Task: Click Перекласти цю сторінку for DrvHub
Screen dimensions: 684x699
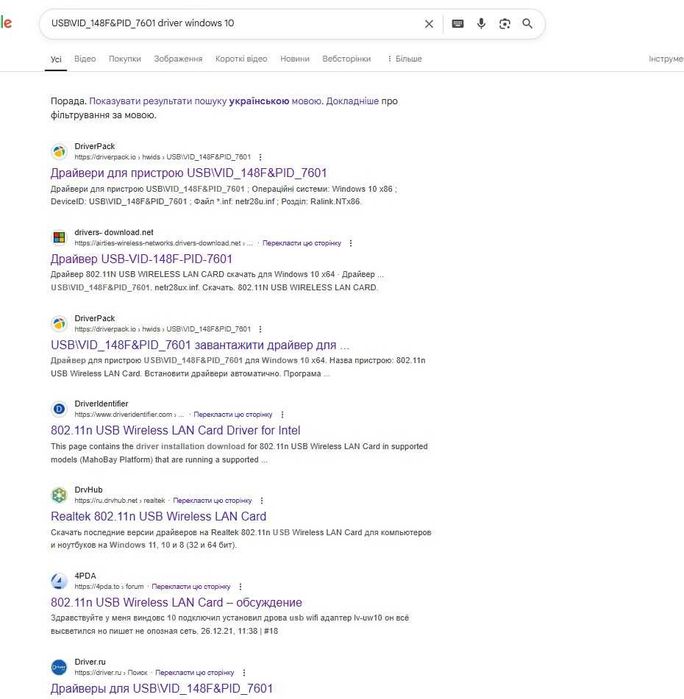Action: click(x=212, y=501)
